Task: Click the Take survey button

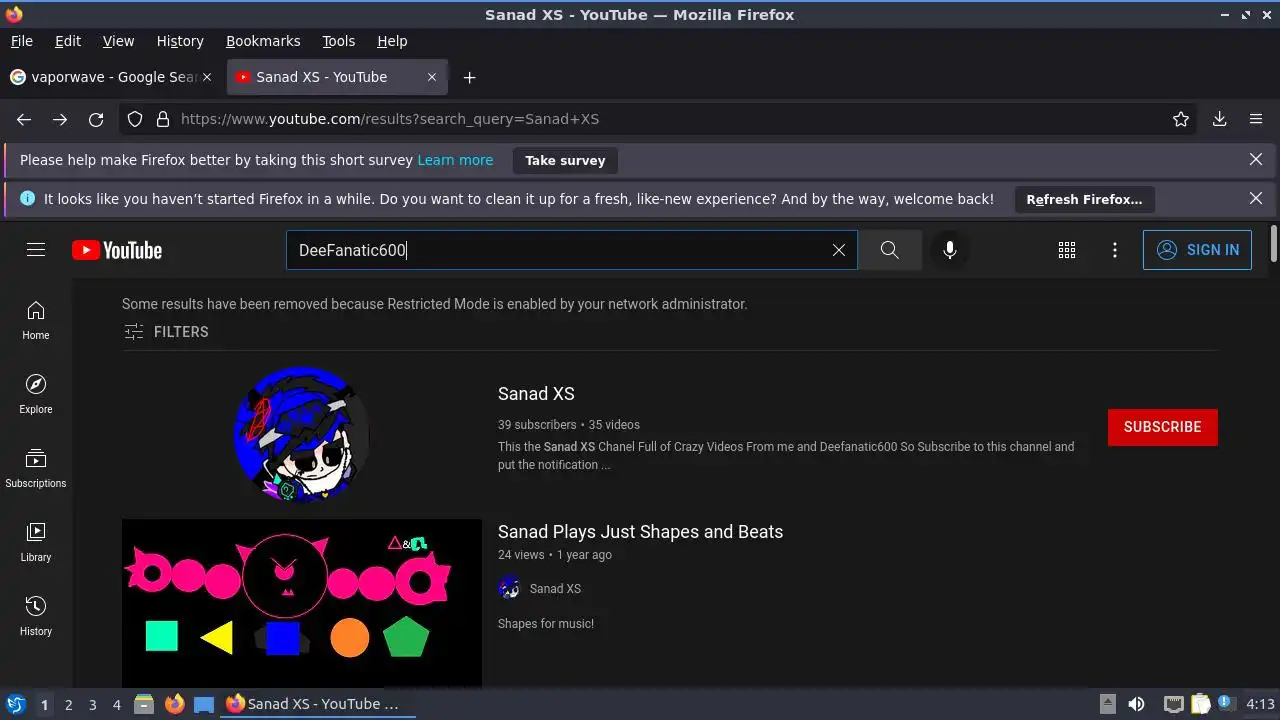Action: pyautogui.click(x=565, y=160)
